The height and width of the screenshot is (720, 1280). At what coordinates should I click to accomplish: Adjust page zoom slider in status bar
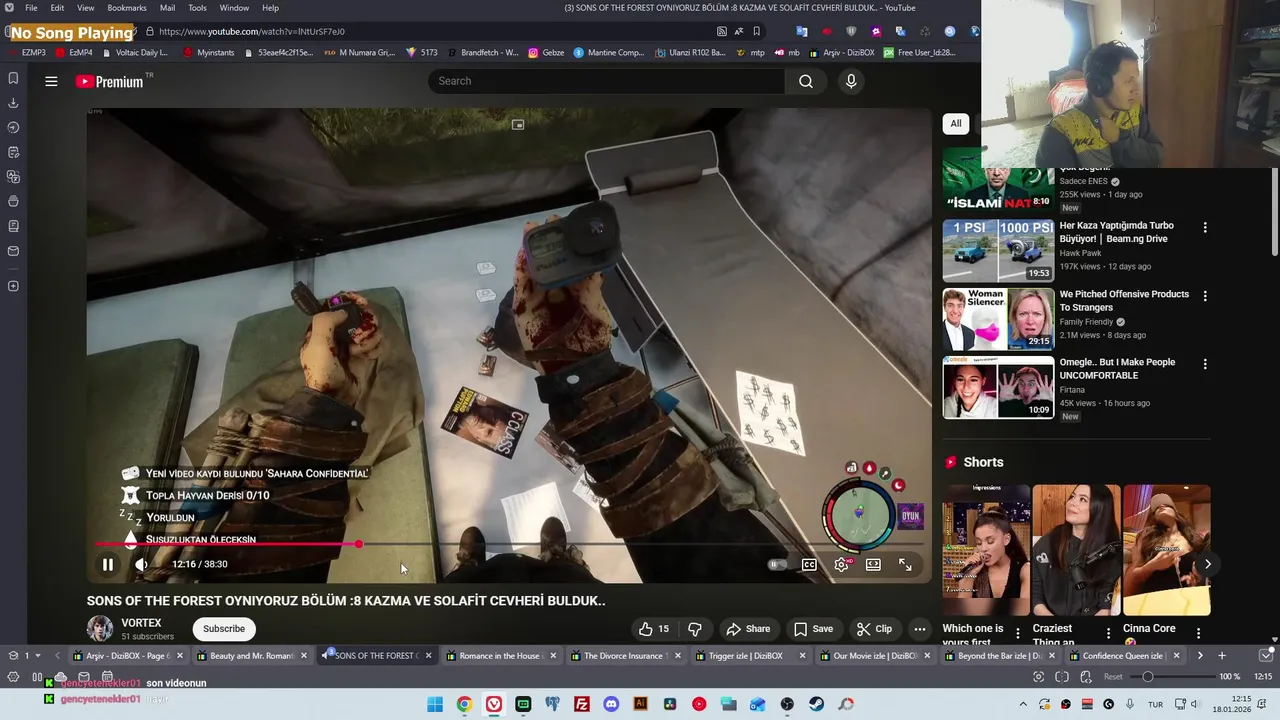[1175, 677]
